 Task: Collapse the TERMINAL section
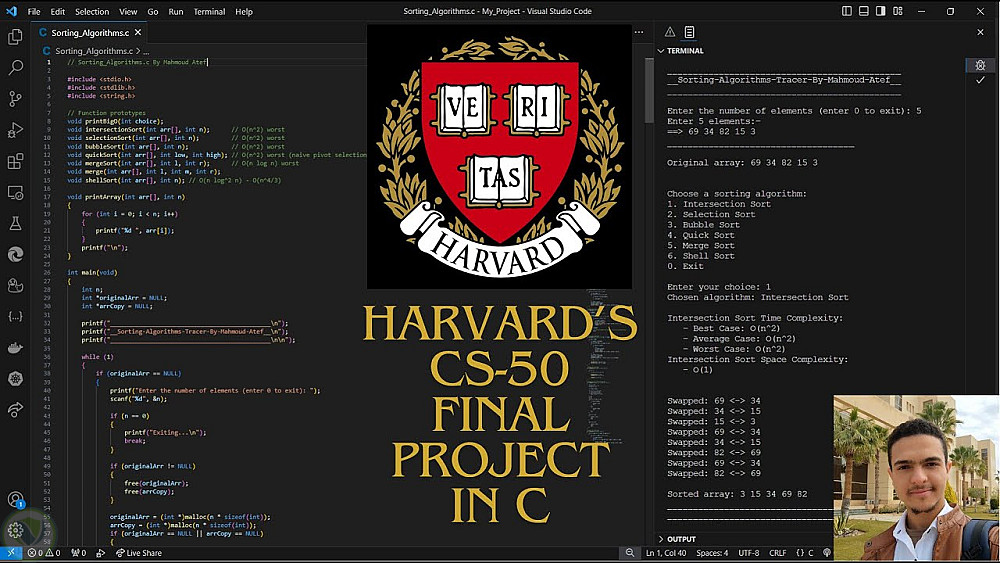681,50
